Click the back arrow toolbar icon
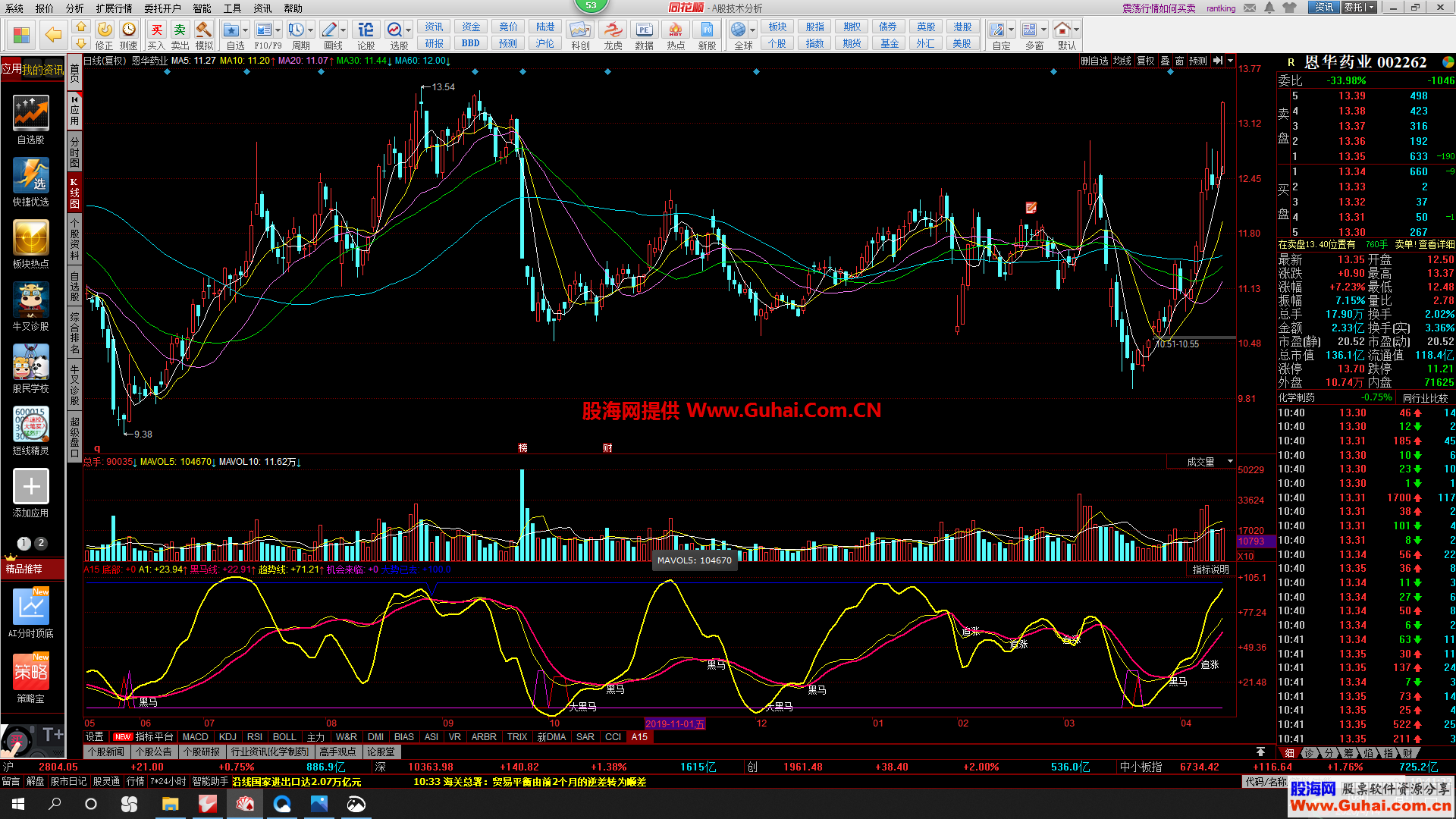Screen dimensions: 1456x819 tap(53, 35)
